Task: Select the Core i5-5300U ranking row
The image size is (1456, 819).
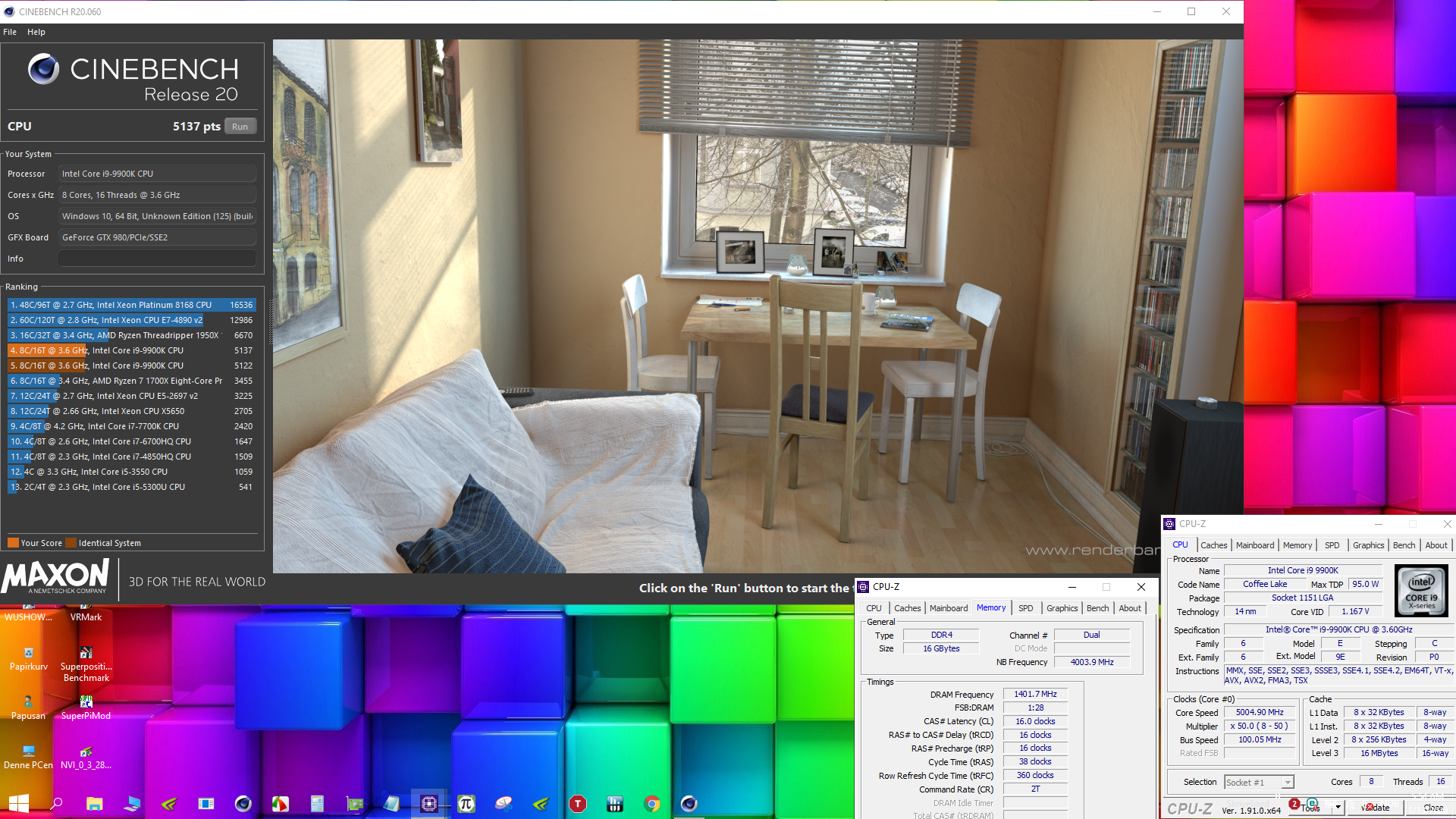Action: tap(131, 487)
